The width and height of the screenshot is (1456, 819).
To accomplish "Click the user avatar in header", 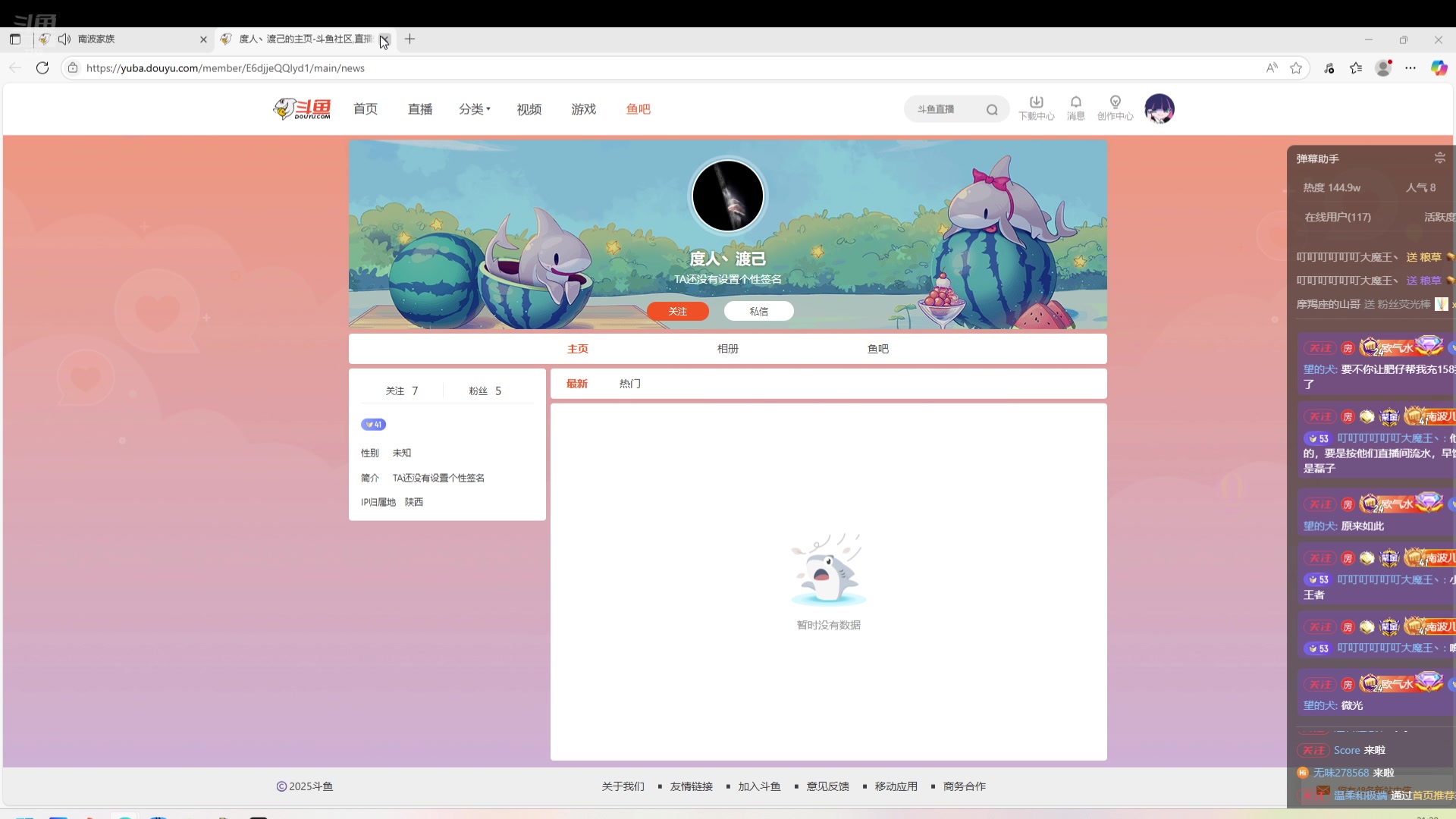I will click(1159, 109).
